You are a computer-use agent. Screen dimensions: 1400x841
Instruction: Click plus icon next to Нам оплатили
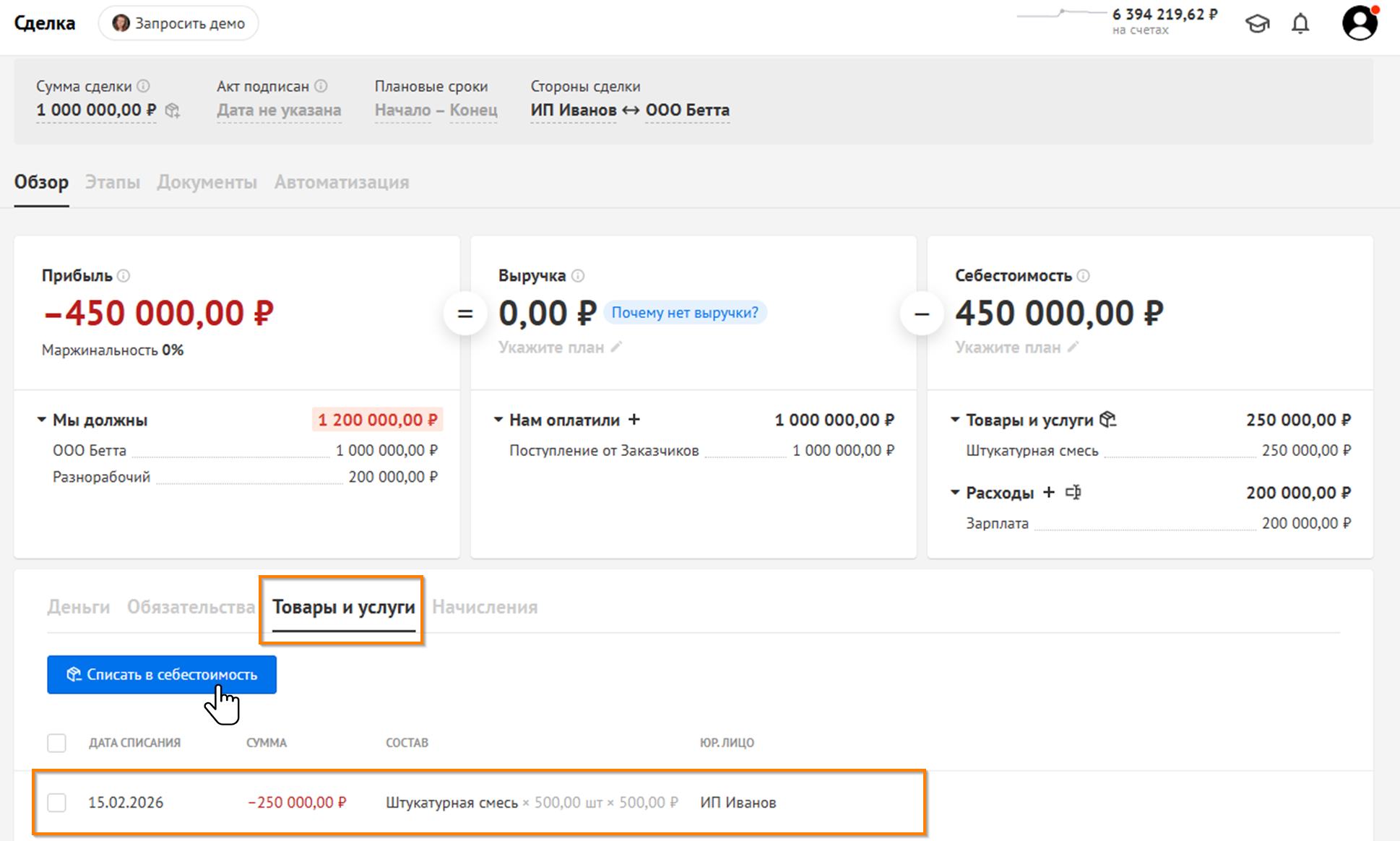[x=634, y=420]
